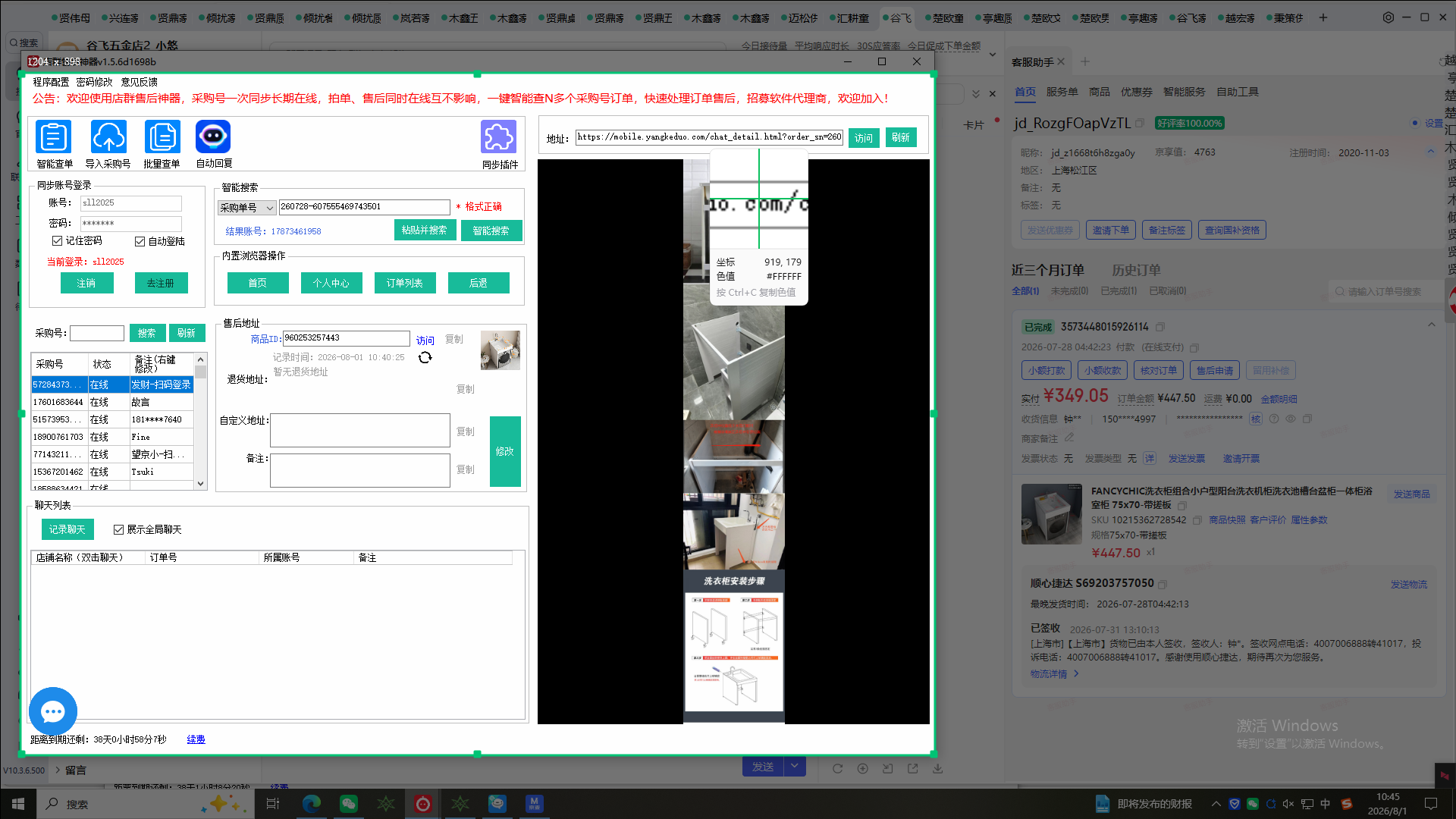
Task: Open the settings gear in the top bar
Action: (1389, 17)
